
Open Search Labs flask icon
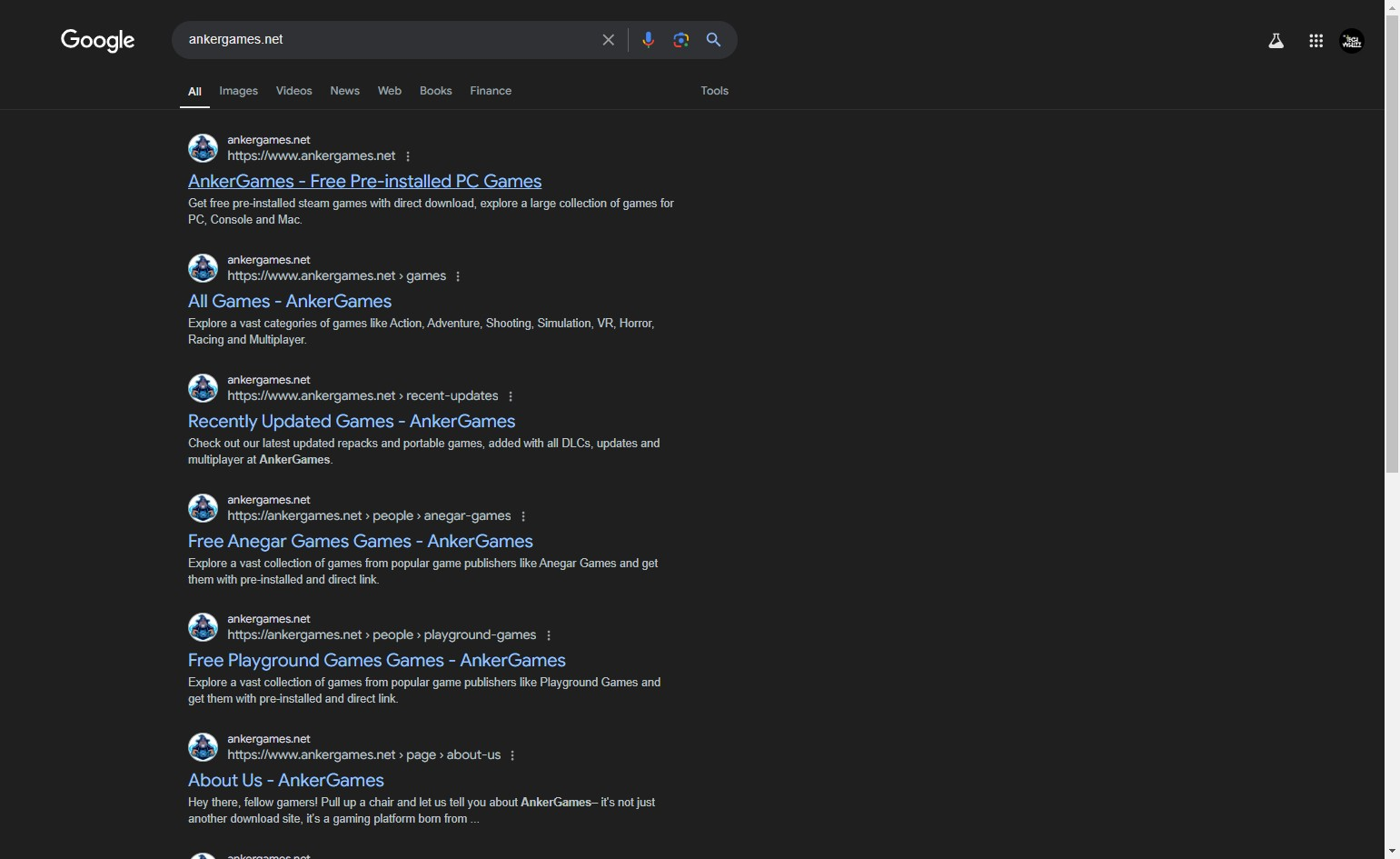(1276, 41)
